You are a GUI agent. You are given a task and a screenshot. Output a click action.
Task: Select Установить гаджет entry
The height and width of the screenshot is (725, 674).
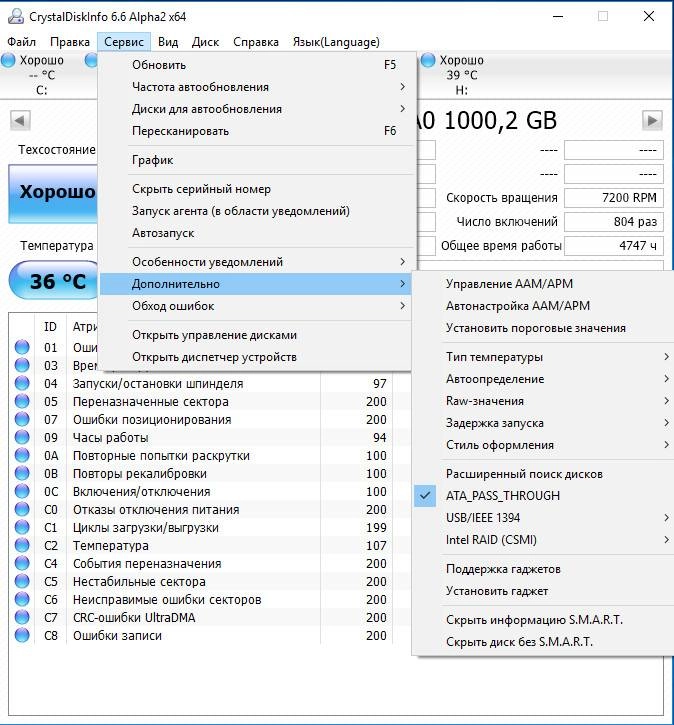point(544,591)
